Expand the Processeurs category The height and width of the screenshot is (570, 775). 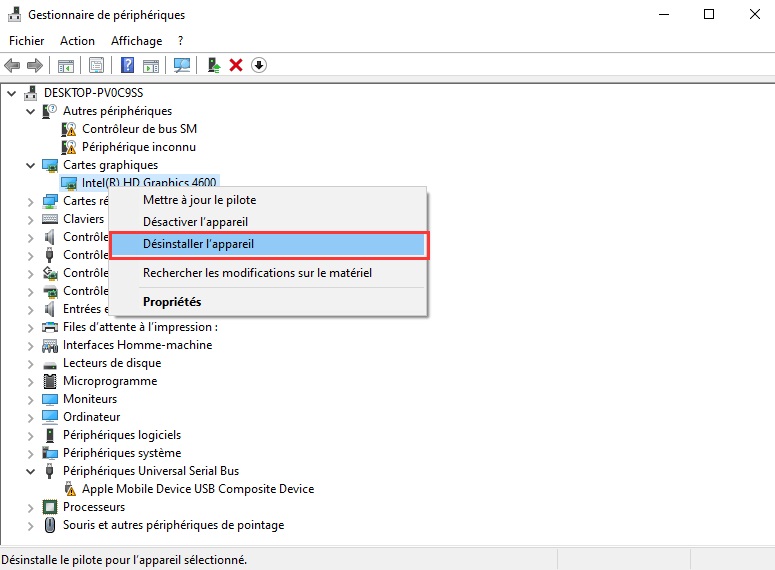coord(31,507)
